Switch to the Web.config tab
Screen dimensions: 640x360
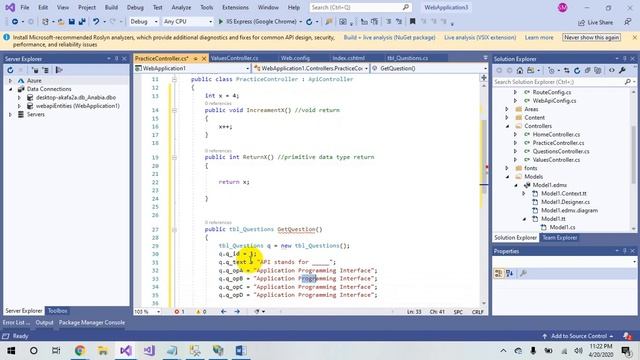click(295, 58)
